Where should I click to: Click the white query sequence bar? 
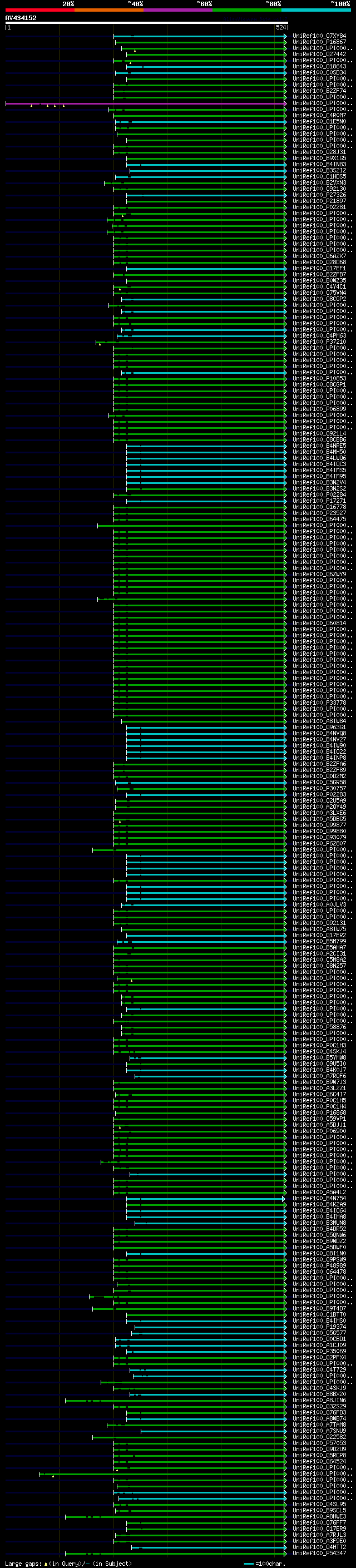click(x=147, y=22)
